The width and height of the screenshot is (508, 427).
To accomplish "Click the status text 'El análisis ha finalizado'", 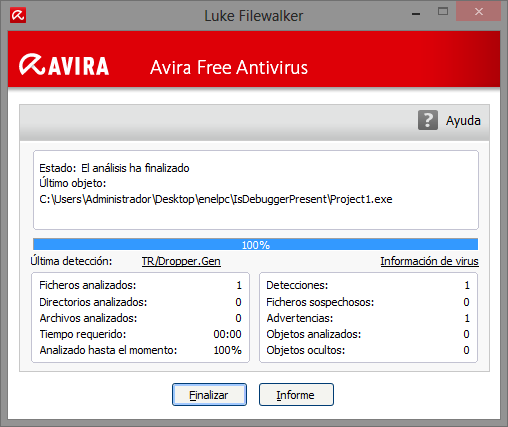I will pos(135,168).
